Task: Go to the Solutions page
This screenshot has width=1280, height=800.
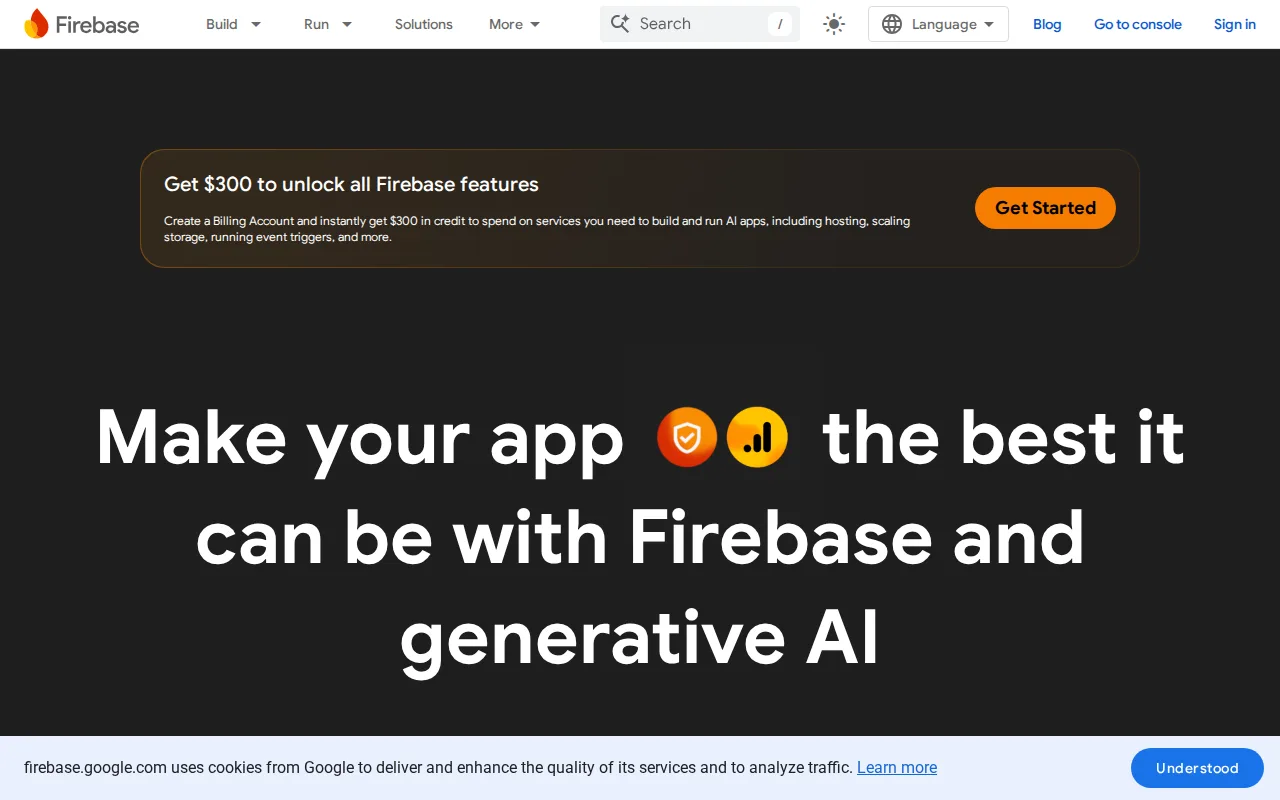Action: (x=423, y=24)
